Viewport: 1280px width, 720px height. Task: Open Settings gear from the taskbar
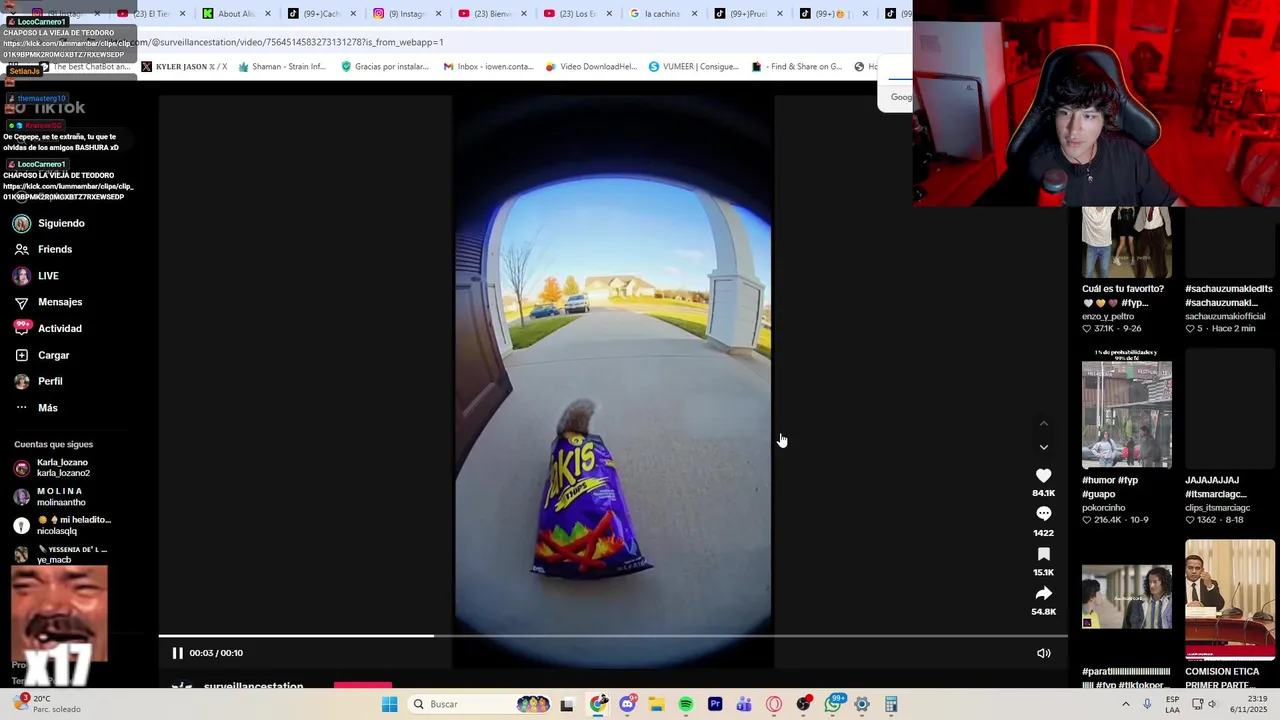pos(862,704)
